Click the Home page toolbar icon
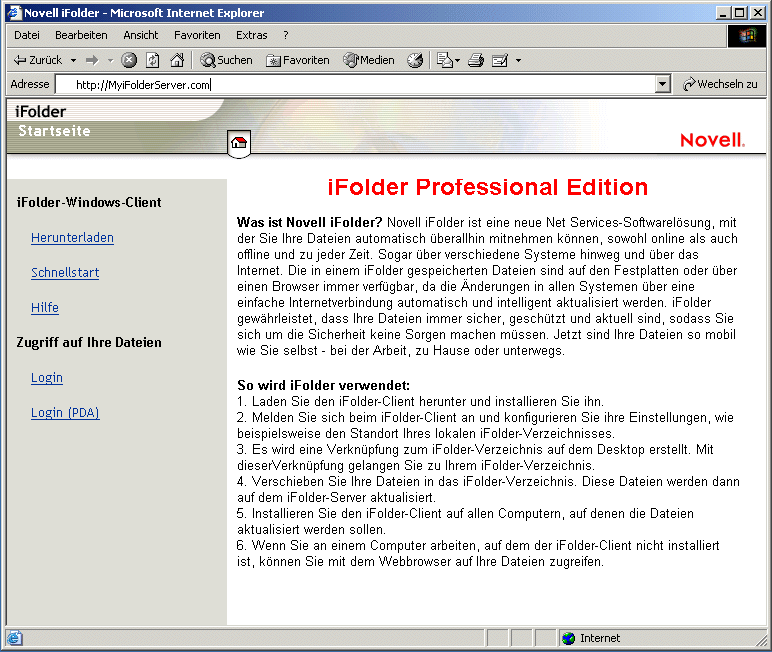 [177, 60]
